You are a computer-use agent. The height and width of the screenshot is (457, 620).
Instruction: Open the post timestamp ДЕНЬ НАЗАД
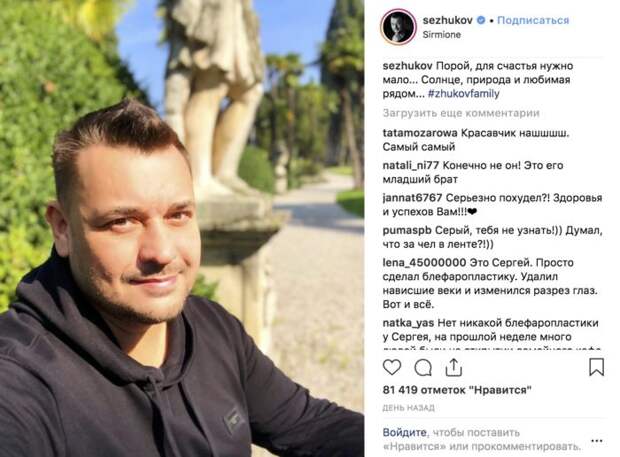pyautogui.click(x=408, y=408)
